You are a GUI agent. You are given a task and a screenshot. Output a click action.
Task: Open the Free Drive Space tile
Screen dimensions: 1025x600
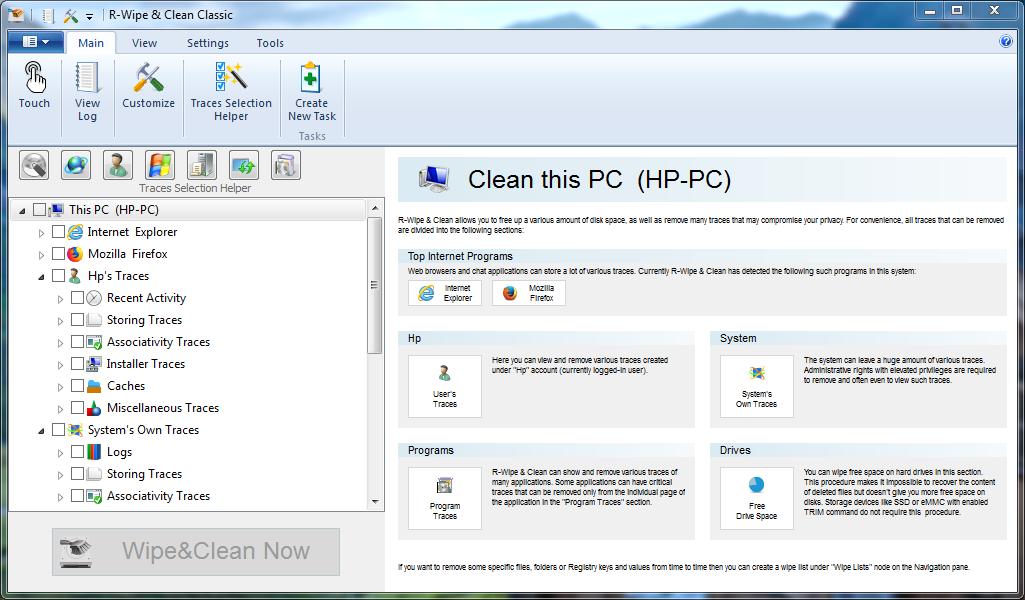click(756, 498)
